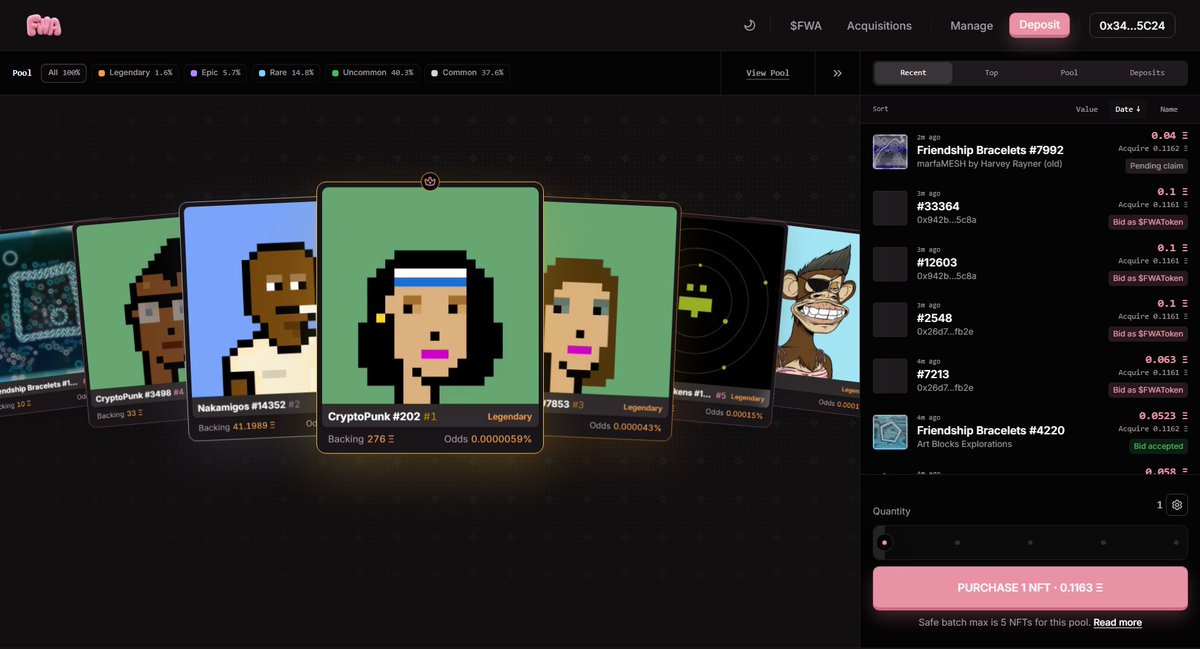Filter pool by Uncommon 40.3%
This screenshot has width=1200, height=649.
(372, 73)
